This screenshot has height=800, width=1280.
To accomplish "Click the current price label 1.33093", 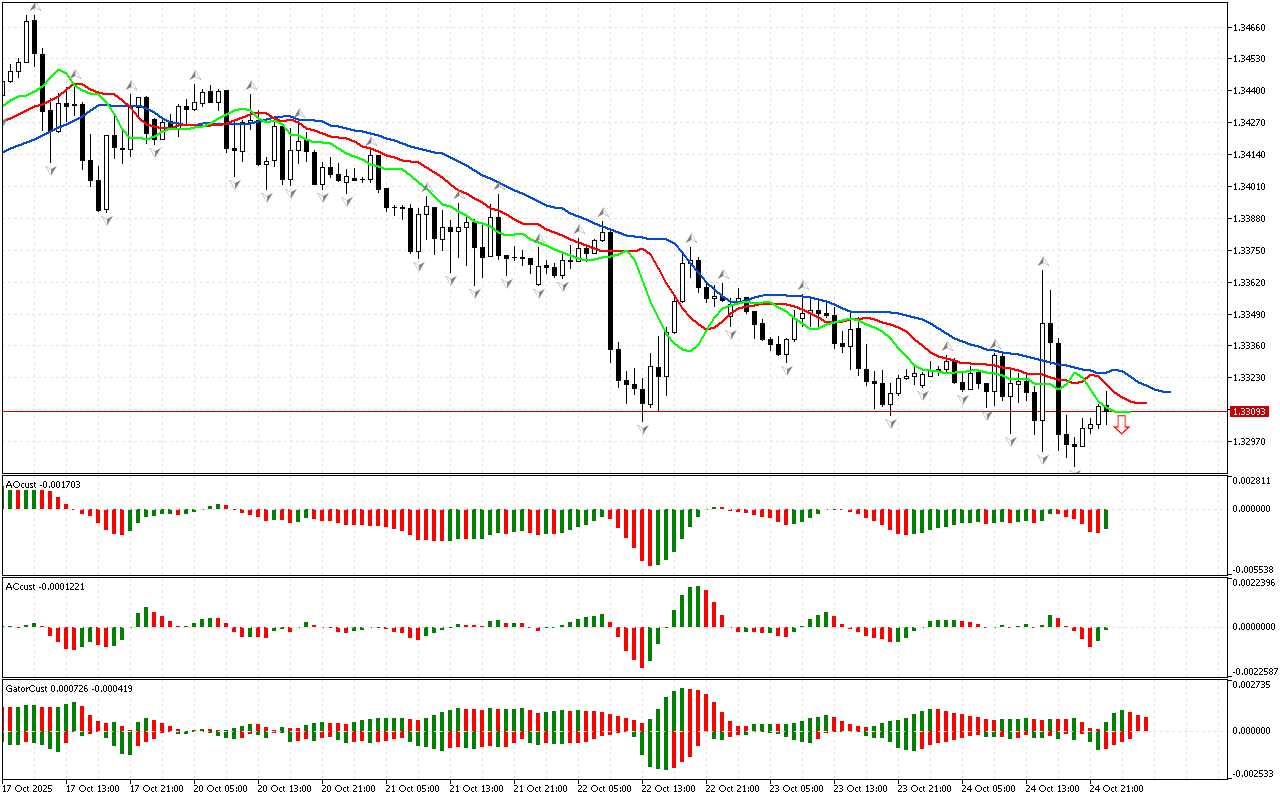I will click(1249, 412).
